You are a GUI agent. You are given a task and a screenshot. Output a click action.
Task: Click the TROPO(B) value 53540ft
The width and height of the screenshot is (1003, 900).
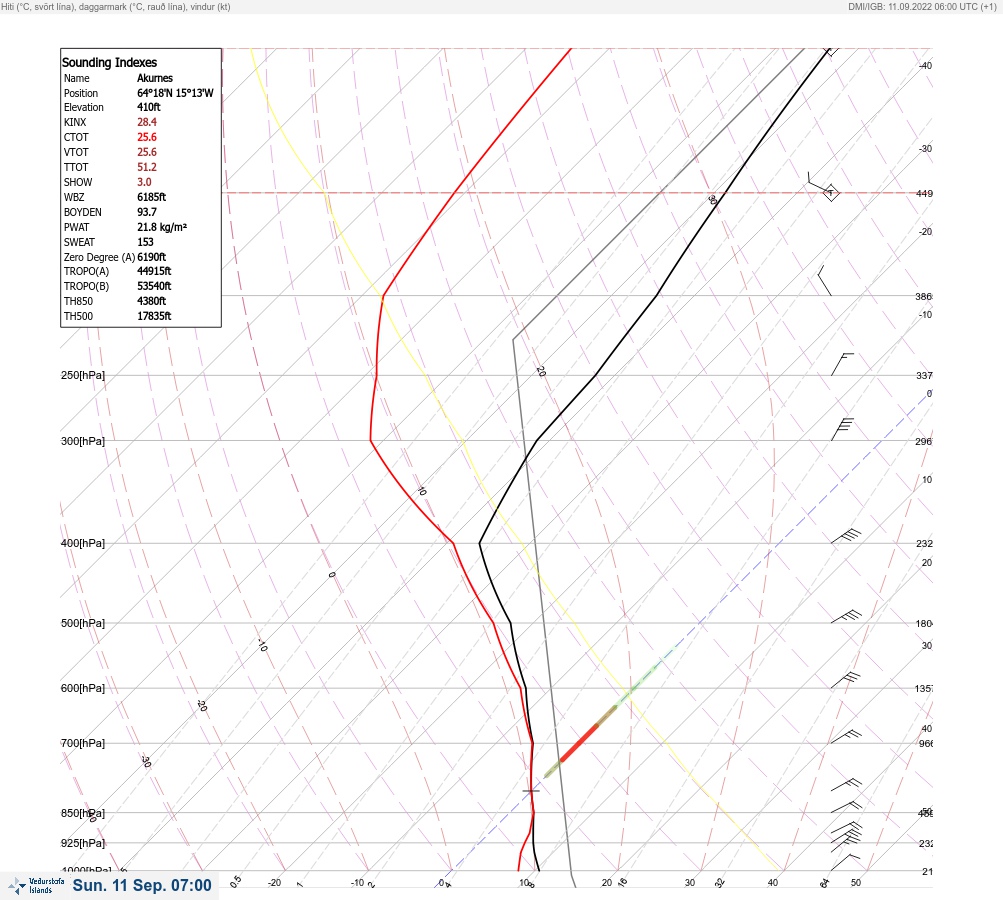click(x=154, y=287)
